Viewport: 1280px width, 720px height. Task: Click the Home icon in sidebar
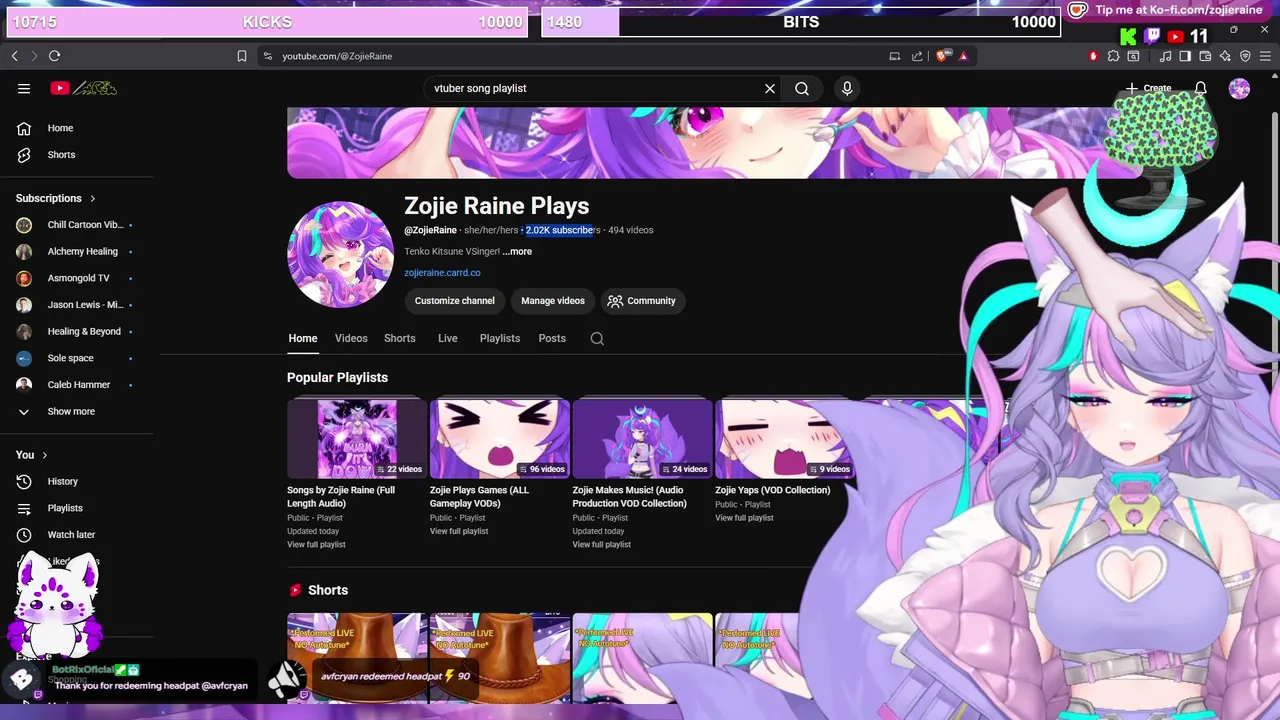24,128
